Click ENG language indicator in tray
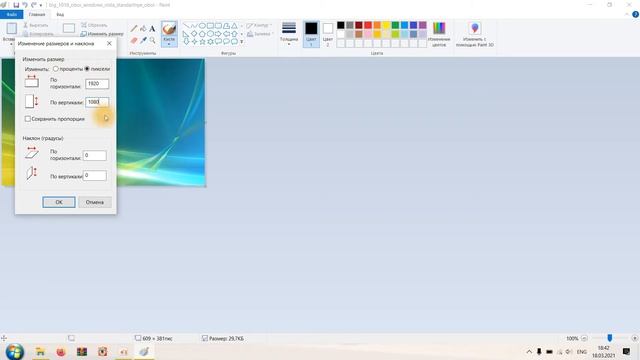Image resolution: width=640 pixels, height=360 pixels. pos(582,351)
